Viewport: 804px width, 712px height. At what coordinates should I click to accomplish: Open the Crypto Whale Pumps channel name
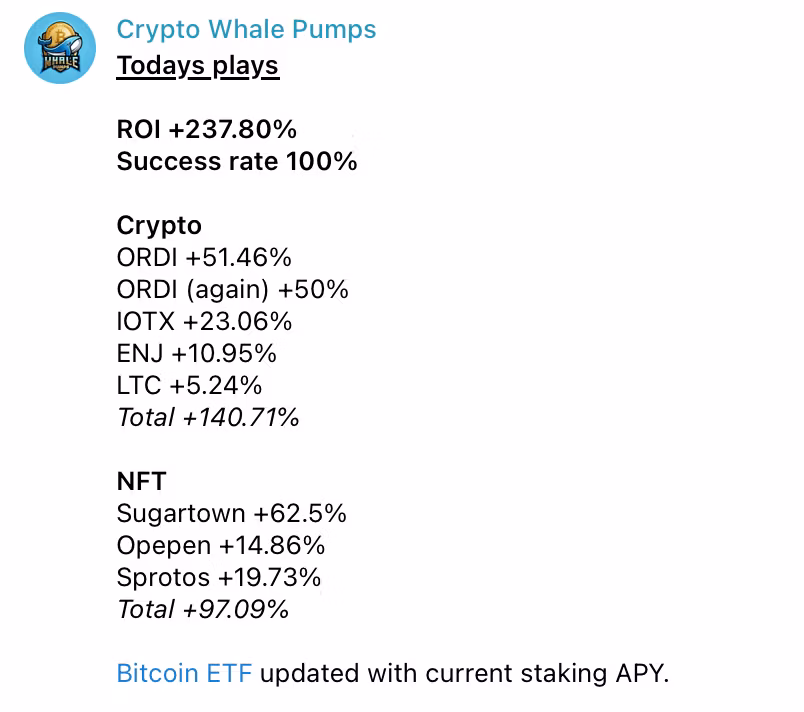(x=246, y=29)
